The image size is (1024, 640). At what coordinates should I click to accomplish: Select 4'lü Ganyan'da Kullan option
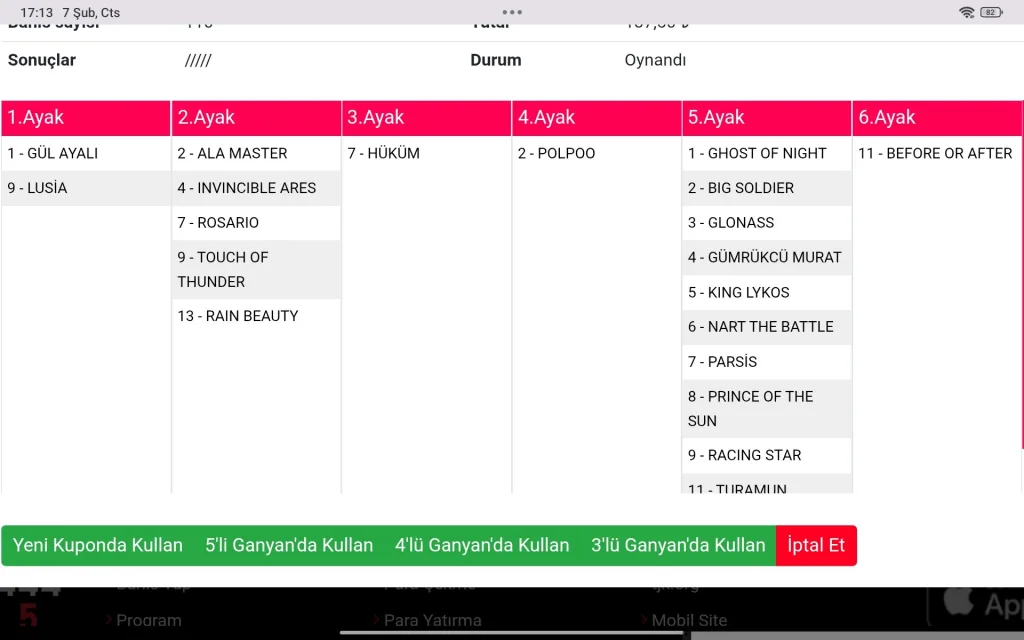[482, 545]
